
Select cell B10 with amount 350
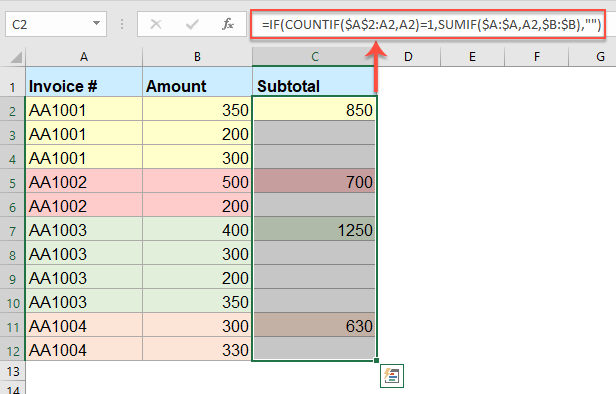(197, 301)
